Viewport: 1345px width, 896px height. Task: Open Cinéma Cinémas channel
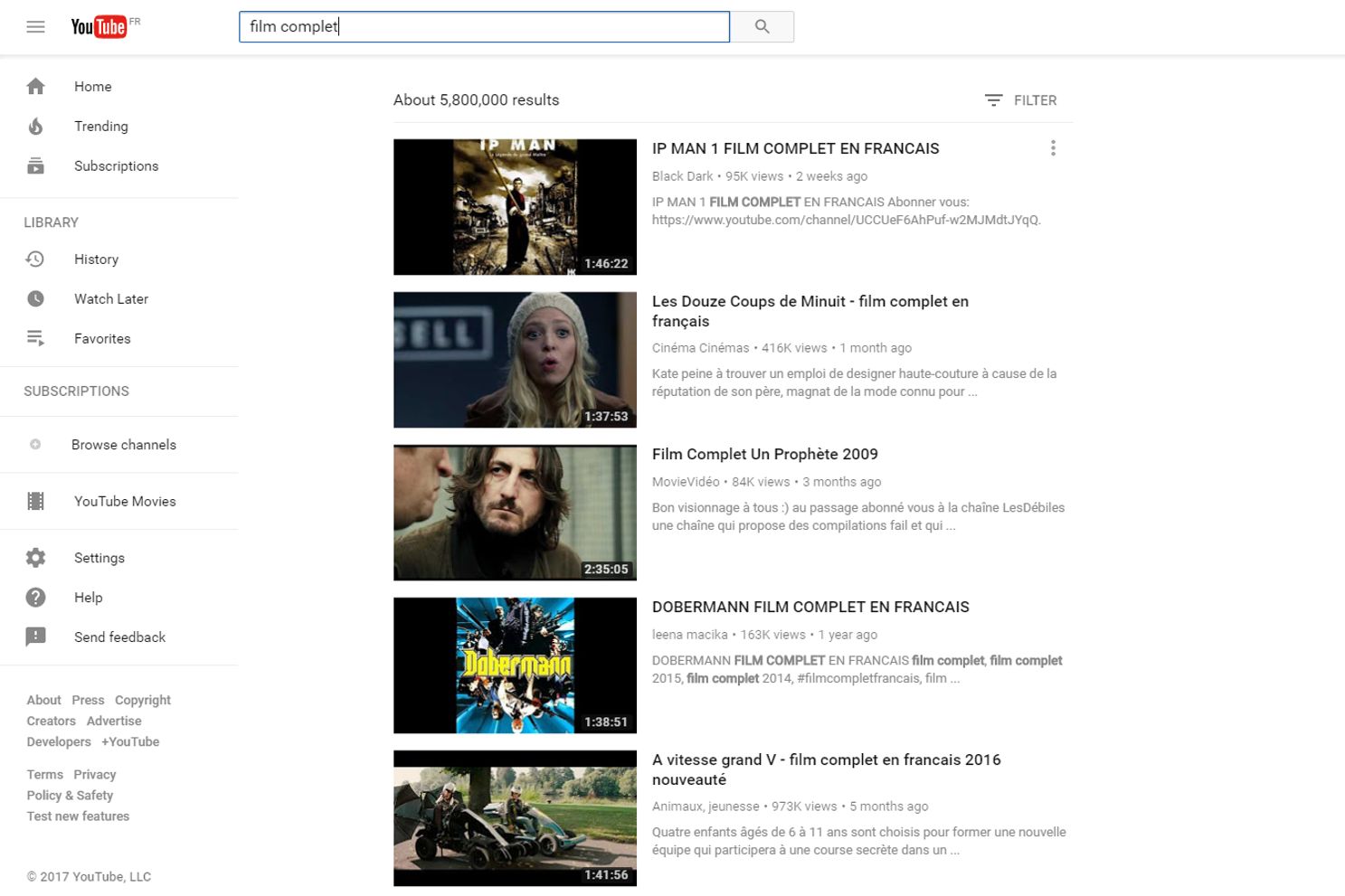(700, 348)
